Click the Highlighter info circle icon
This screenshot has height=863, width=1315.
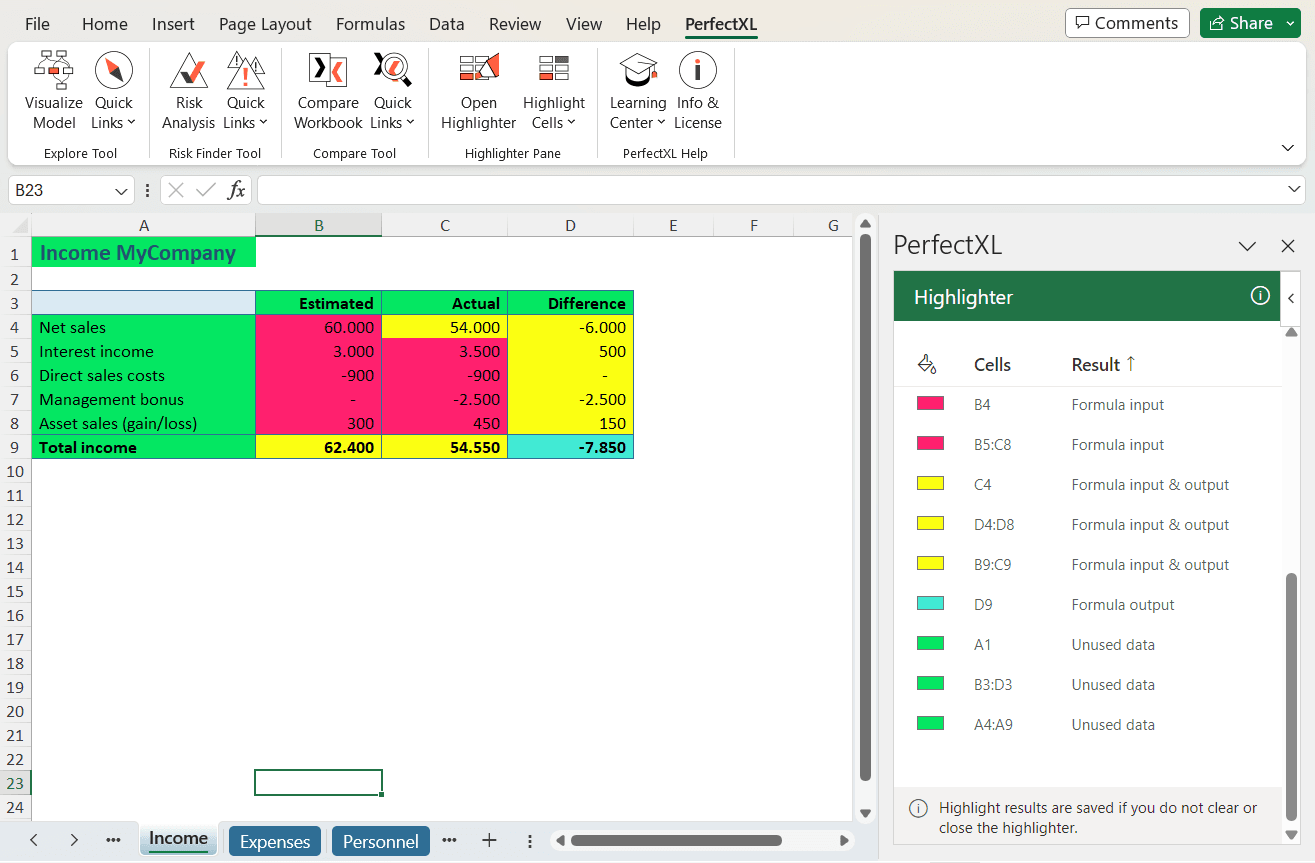pos(1260,296)
